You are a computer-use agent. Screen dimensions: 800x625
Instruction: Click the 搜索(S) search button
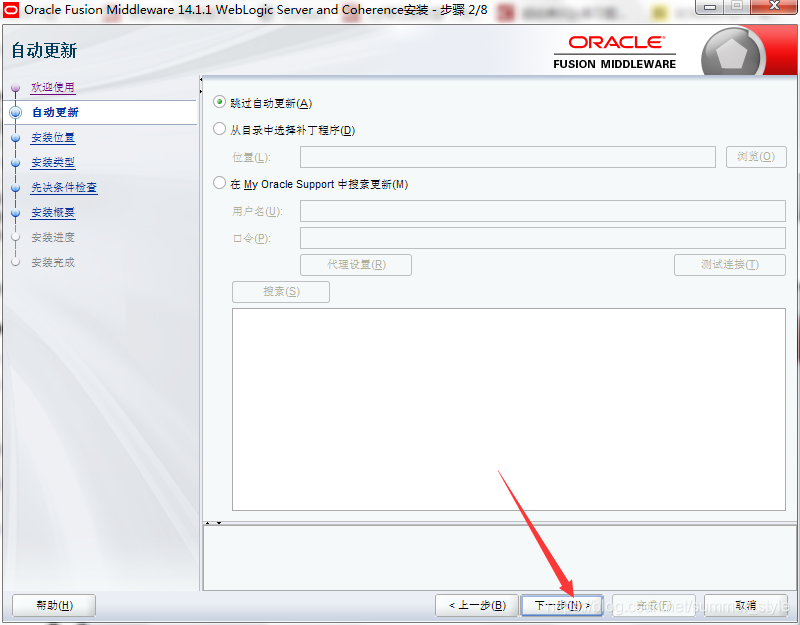click(281, 292)
